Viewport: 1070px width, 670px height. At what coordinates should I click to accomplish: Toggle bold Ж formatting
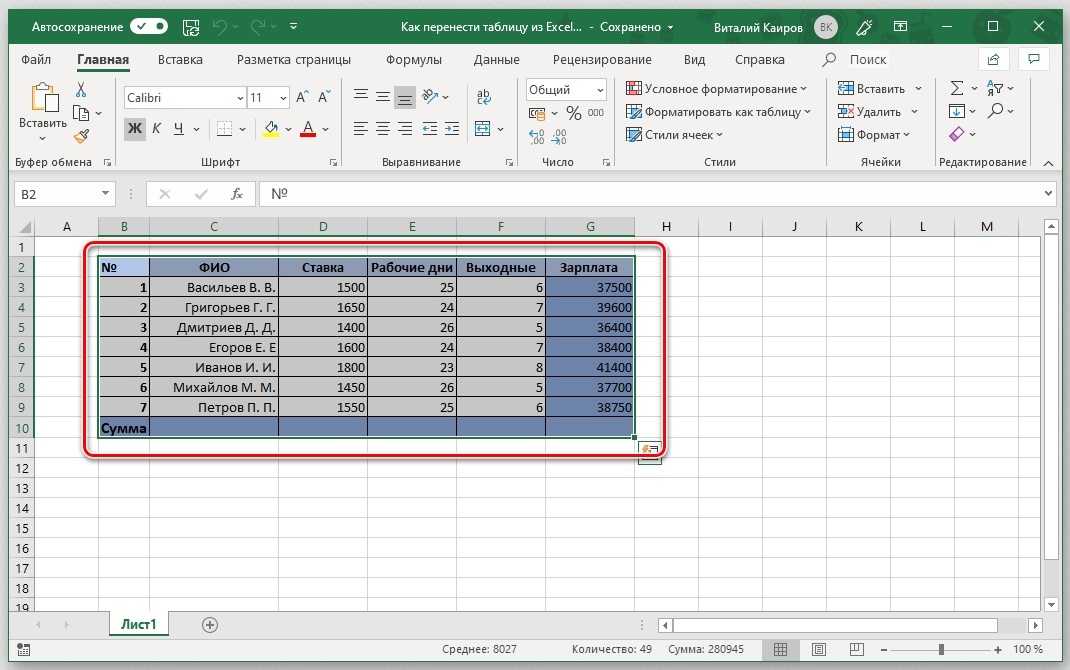click(x=134, y=129)
